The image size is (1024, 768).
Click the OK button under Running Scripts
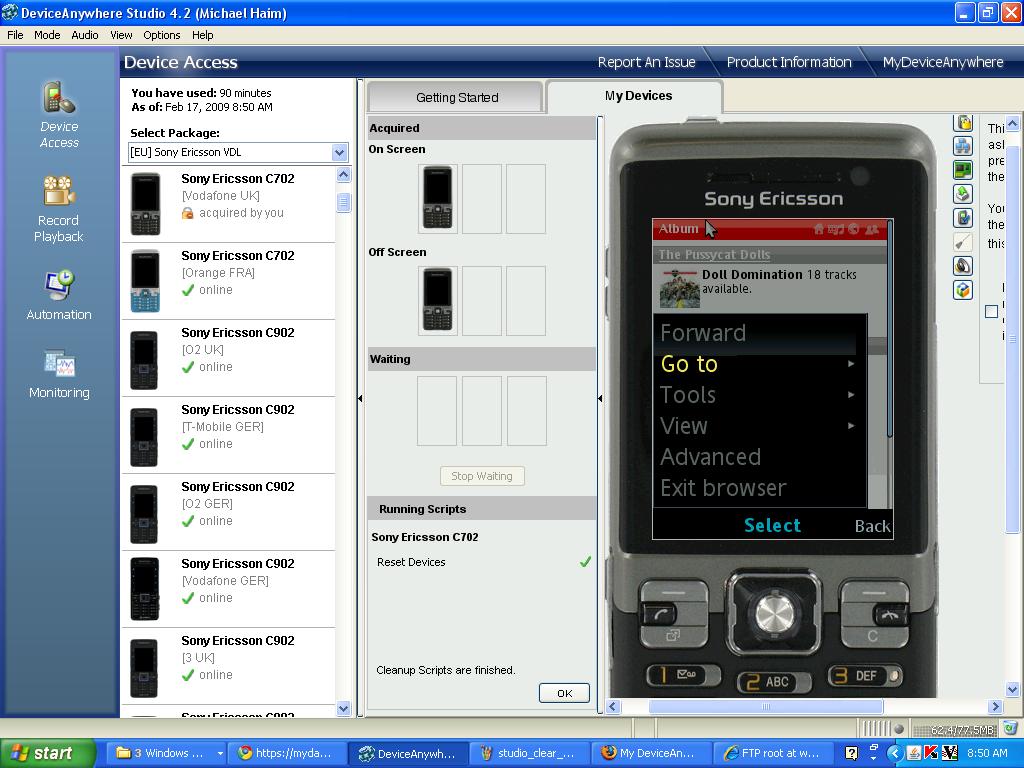[564, 693]
